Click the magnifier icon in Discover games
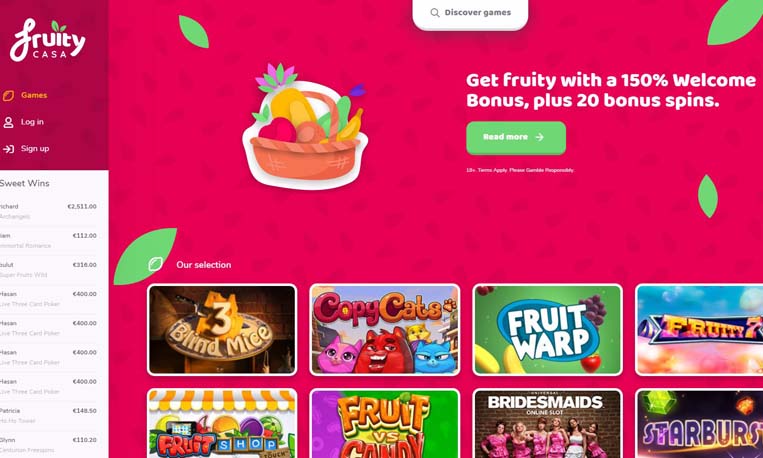Screen dimensions: 763x458 [435, 13]
